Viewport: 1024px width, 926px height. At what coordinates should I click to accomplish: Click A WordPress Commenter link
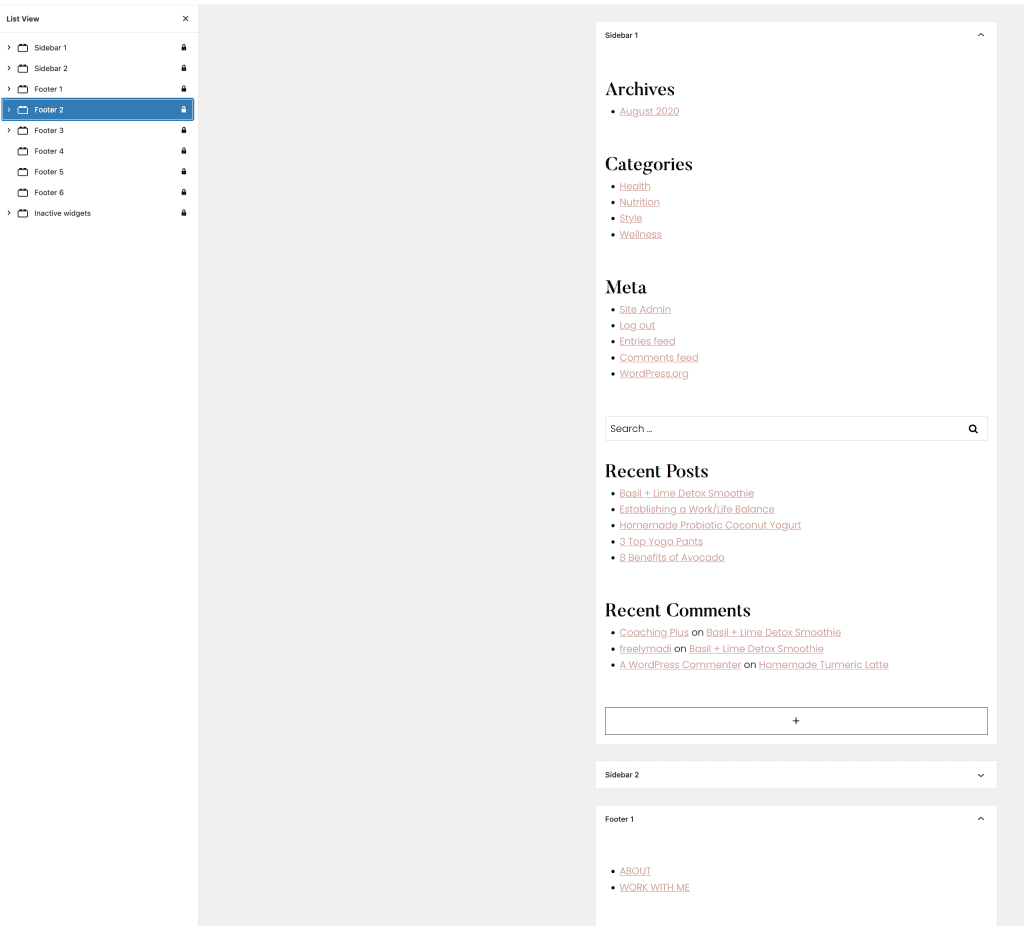point(680,665)
